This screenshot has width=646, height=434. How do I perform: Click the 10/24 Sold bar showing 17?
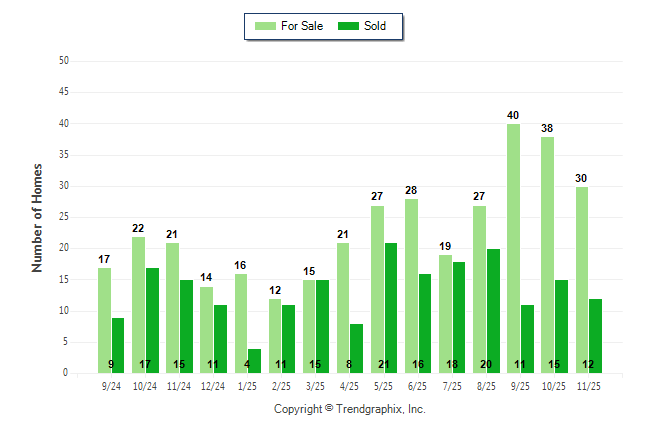coord(152,320)
